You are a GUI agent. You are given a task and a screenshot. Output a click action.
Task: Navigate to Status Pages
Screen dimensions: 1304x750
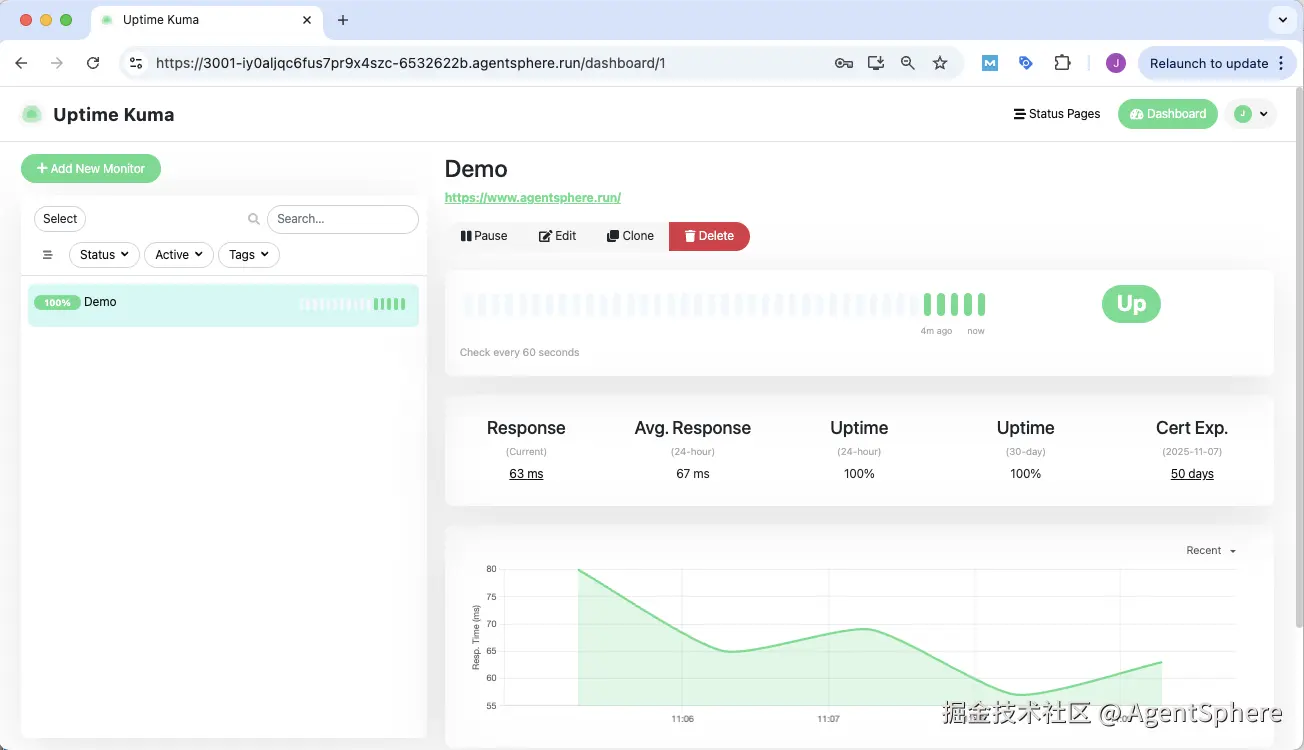click(x=1056, y=113)
